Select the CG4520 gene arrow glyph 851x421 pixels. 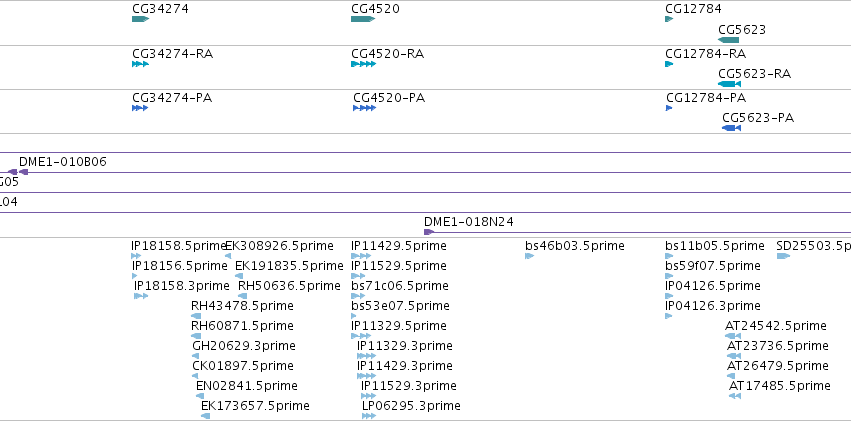(x=363, y=19)
